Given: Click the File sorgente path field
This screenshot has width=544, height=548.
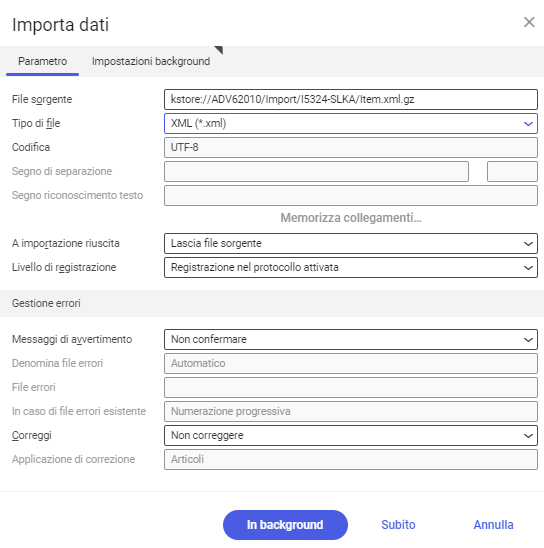Looking at the screenshot, I should [x=351, y=100].
